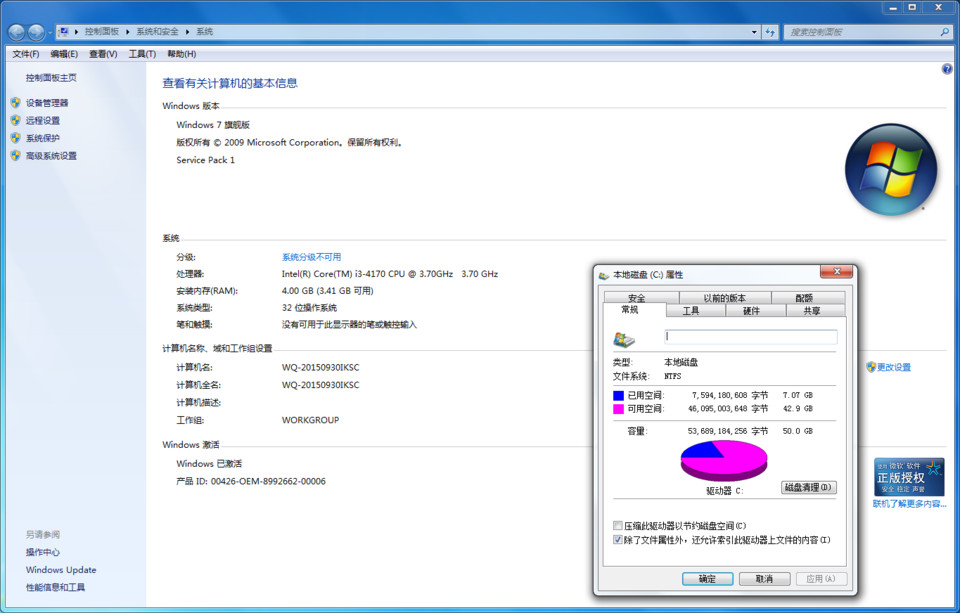Click the shield icon beside 高级系统设置
The height and width of the screenshot is (613, 960).
pos(15,156)
